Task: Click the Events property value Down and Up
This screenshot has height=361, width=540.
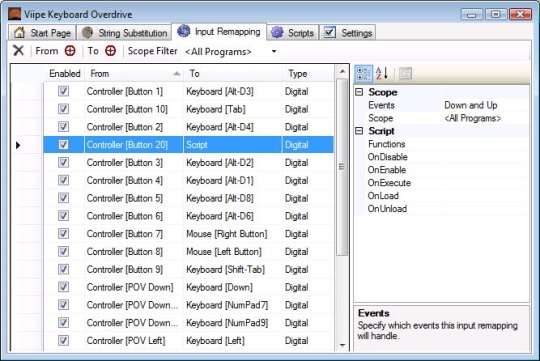Action: [471, 105]
